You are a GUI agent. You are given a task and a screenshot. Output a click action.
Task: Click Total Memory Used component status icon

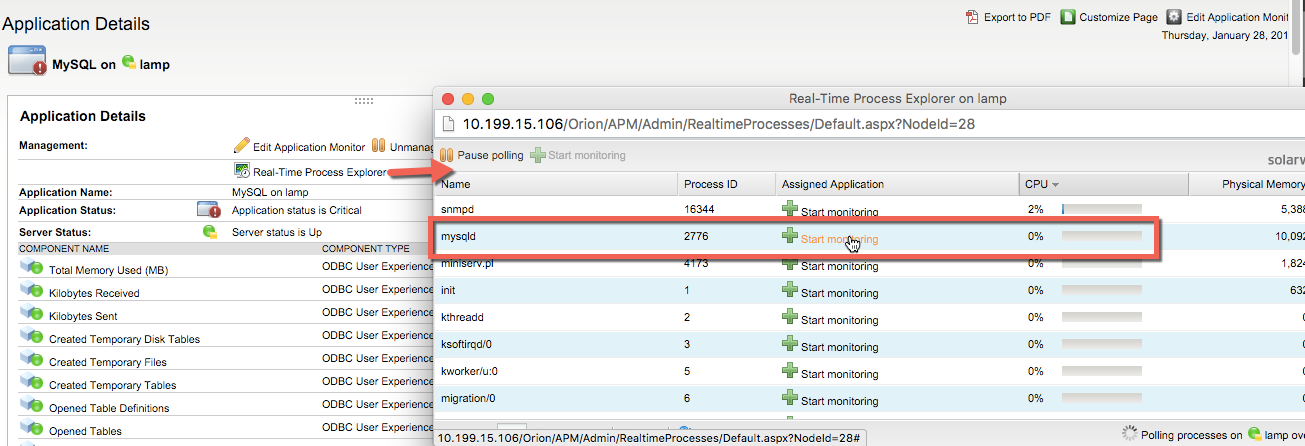tap(31, 268)
